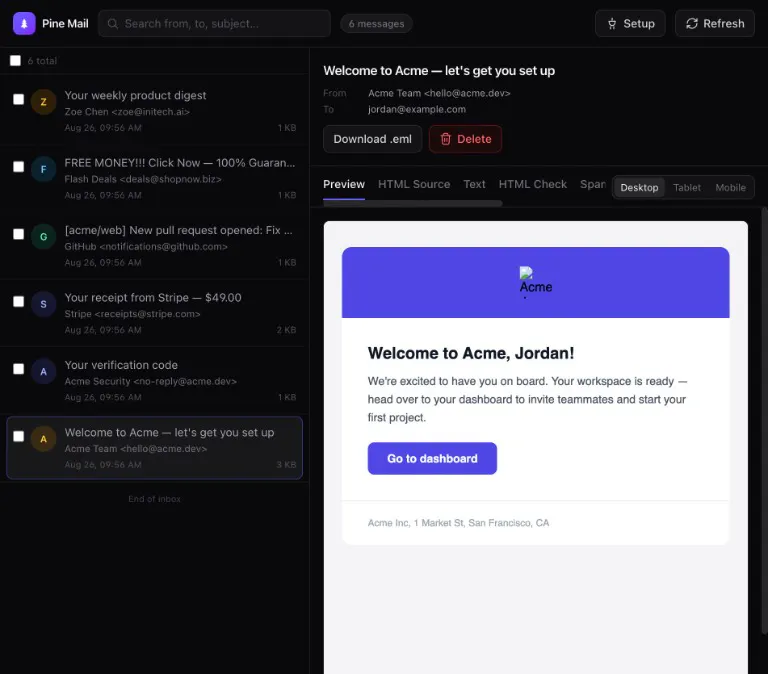Click the F avatar for Flash Deals
768x674 pixels.
pyautogui.click(x=44, y=169)
